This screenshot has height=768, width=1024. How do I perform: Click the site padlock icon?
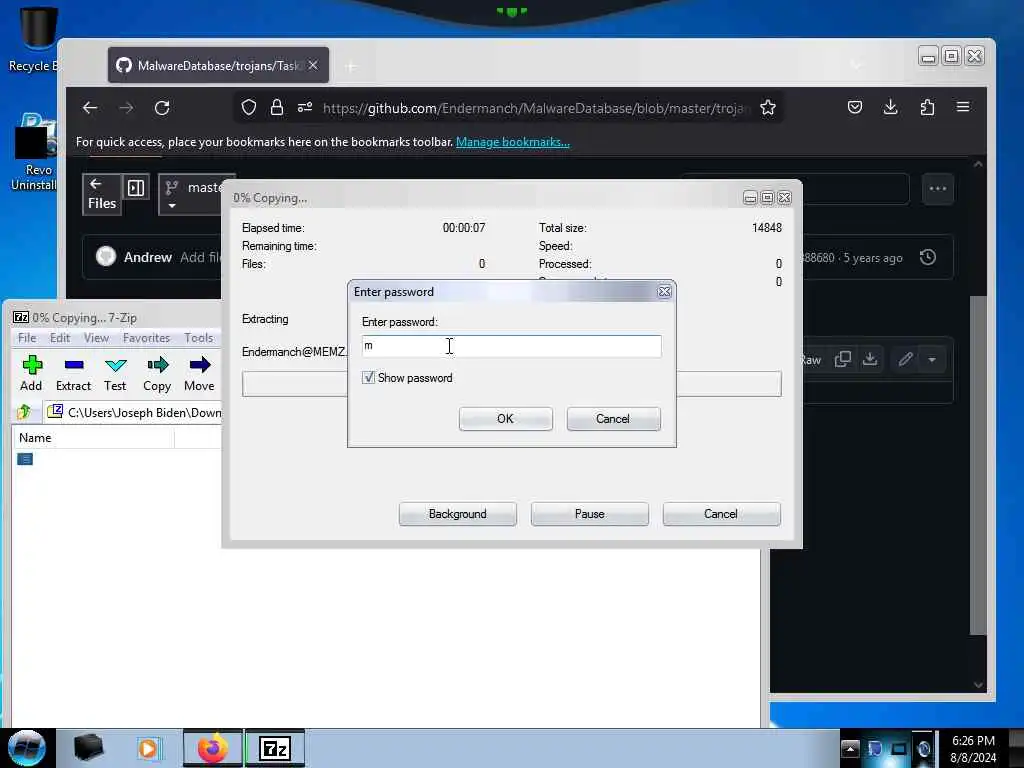point(277,108)
